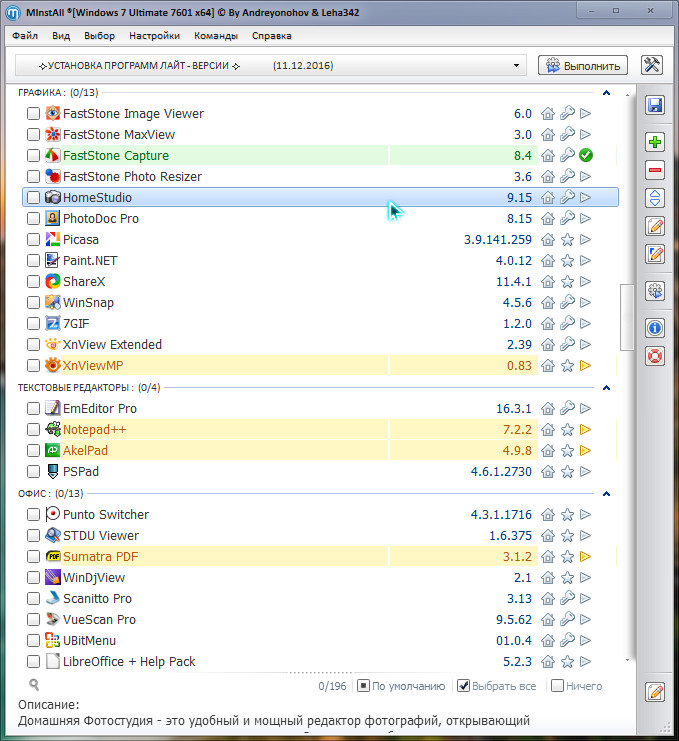679x741 pixels.
Task: Click the home icon for Paint.NET
Action: 548,260
